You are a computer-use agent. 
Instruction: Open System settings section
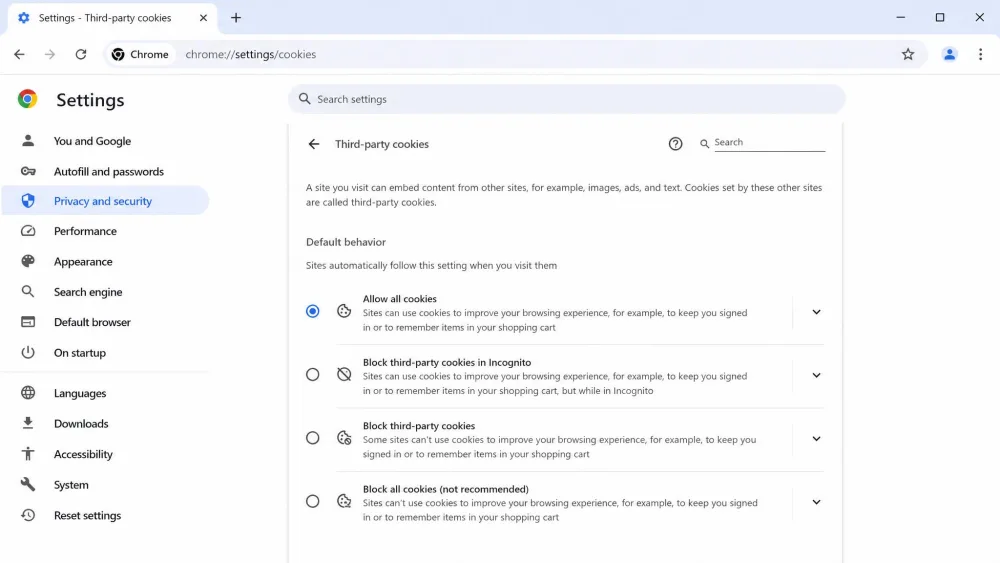pyautogui.click(x=106, y=485)
